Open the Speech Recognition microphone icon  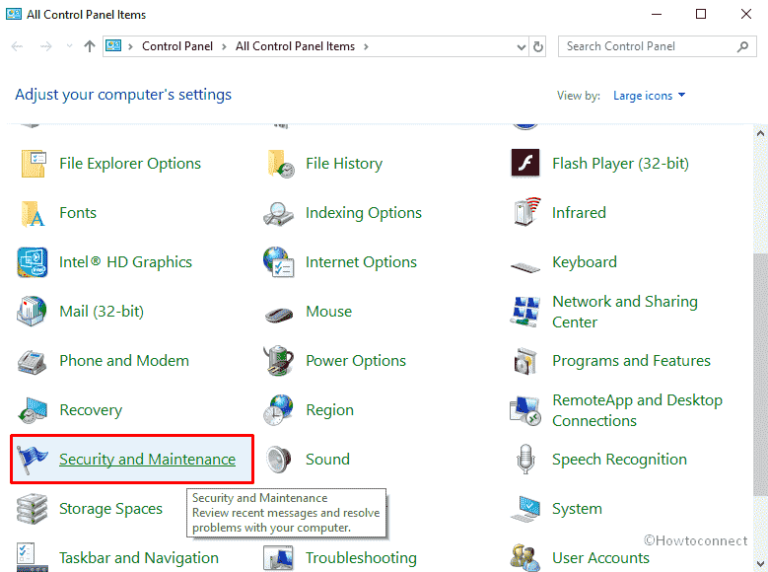[526, 459]
